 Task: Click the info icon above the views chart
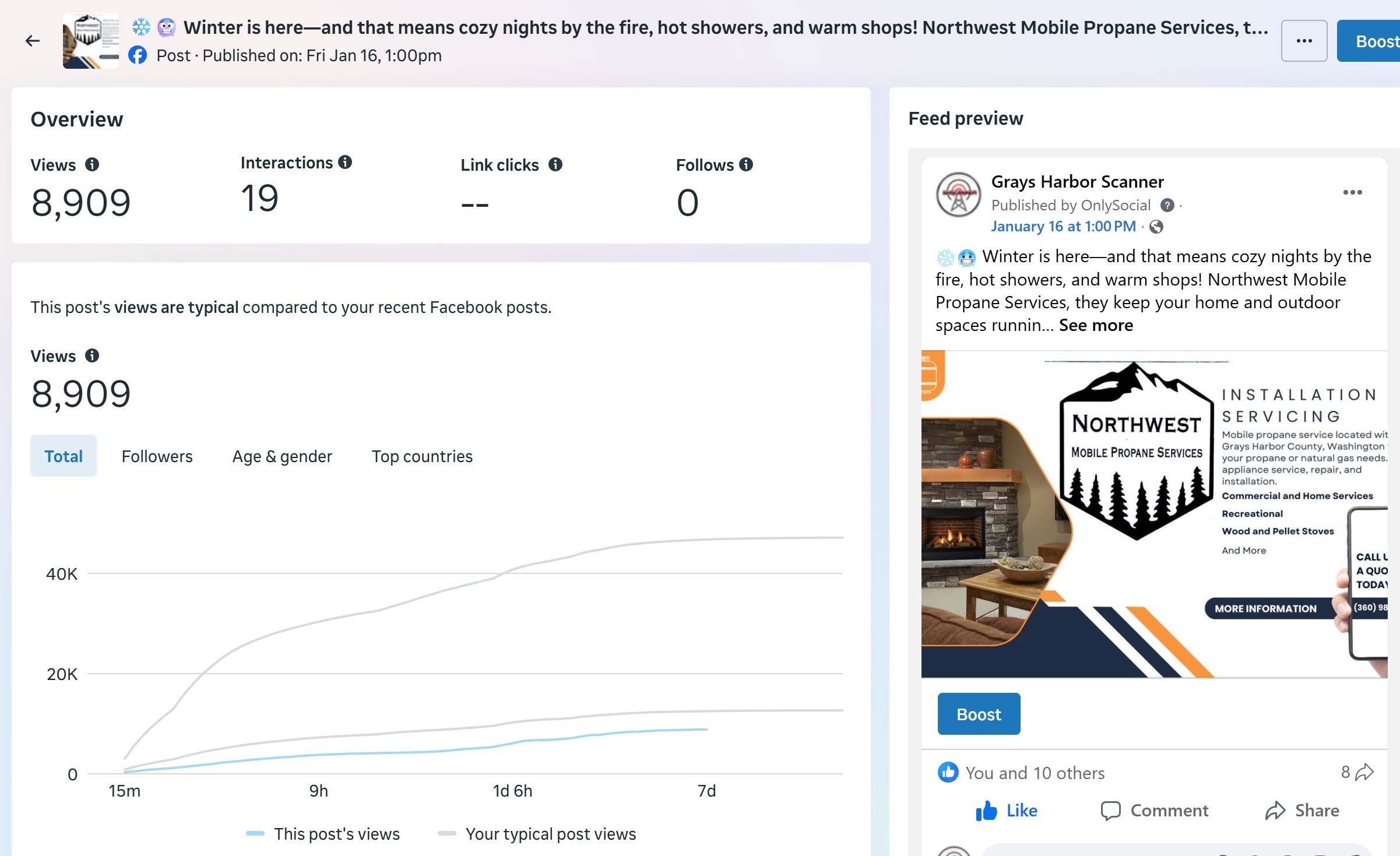pos(92,356)
